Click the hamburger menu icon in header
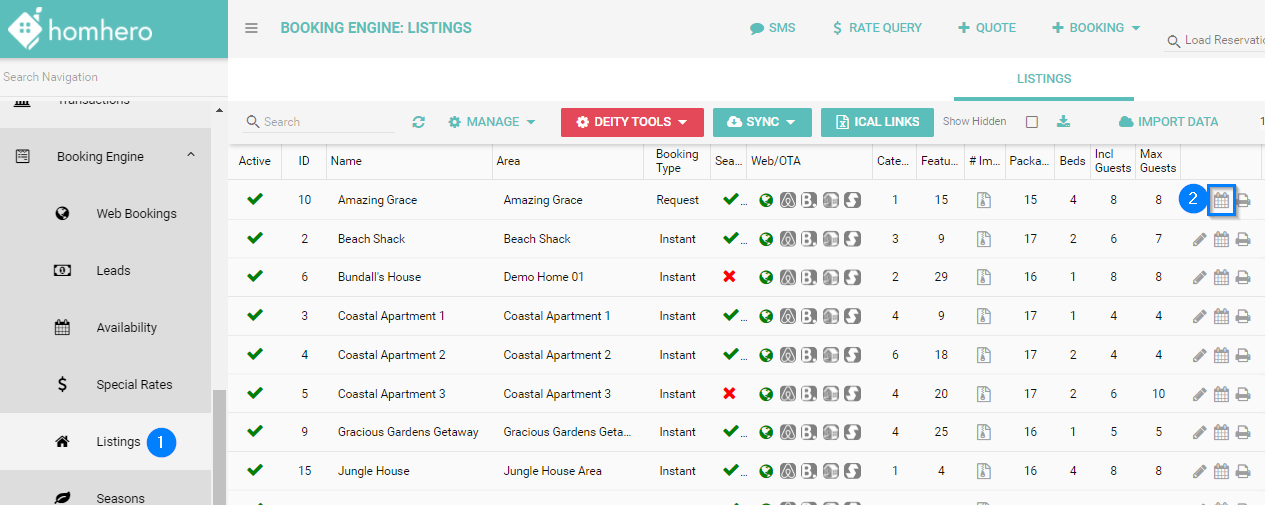 (x=252, y=28)
